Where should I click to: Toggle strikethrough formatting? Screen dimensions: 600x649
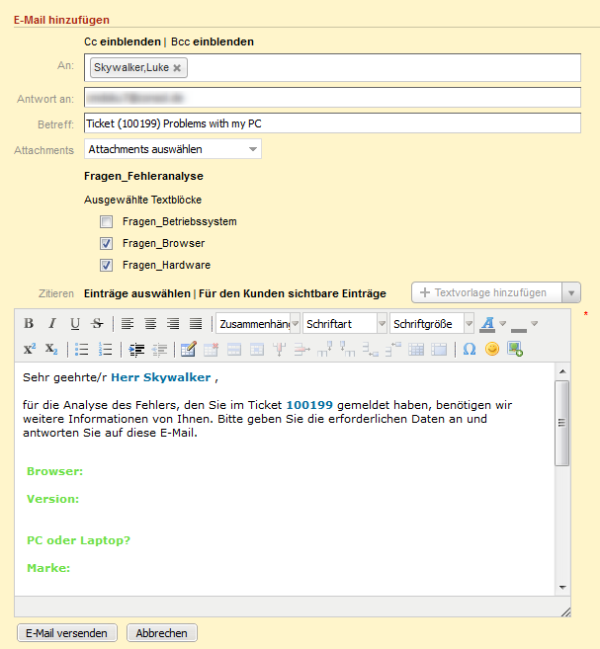tap(98, 323)
